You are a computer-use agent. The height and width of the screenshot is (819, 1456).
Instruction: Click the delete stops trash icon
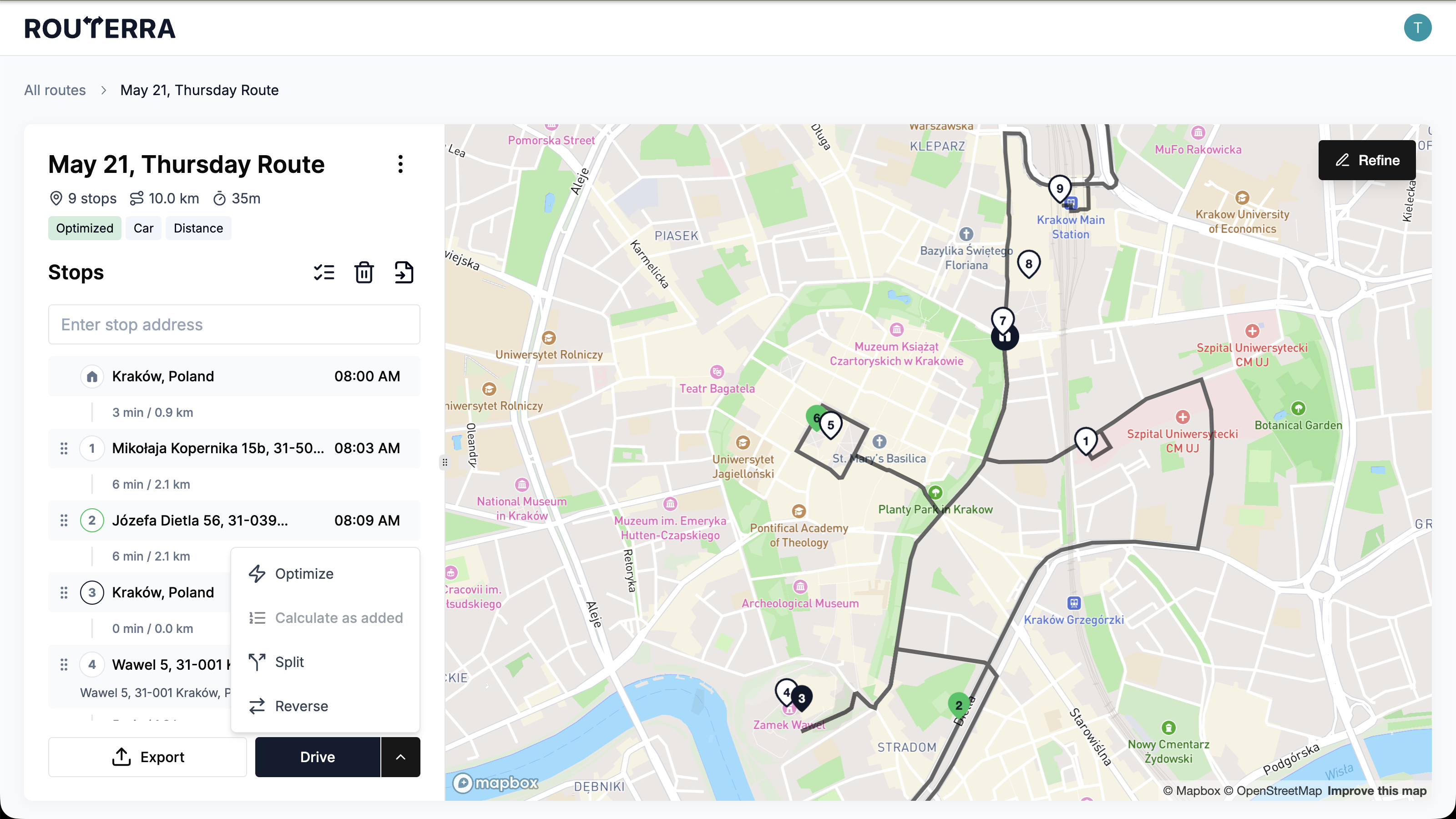point(364,273)
